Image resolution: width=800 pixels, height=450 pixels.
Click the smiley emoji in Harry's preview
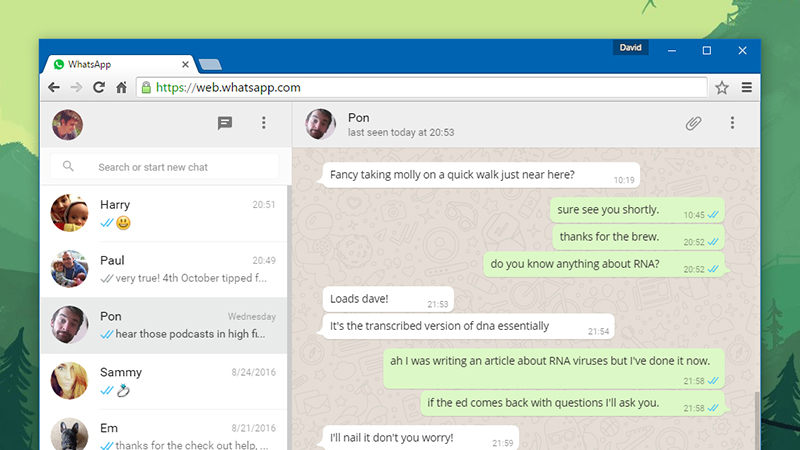coord(123,223)
